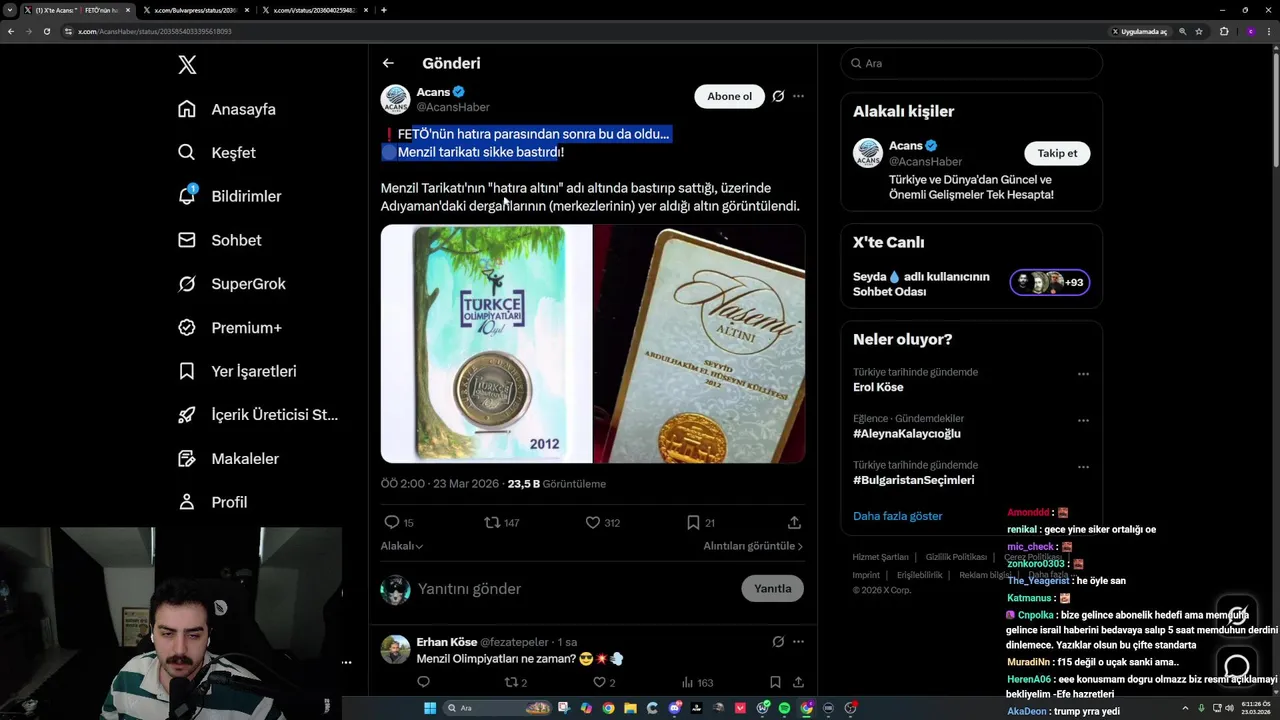
Task: Open Erişilebilirlik footer link
Action: pos(919,575)
